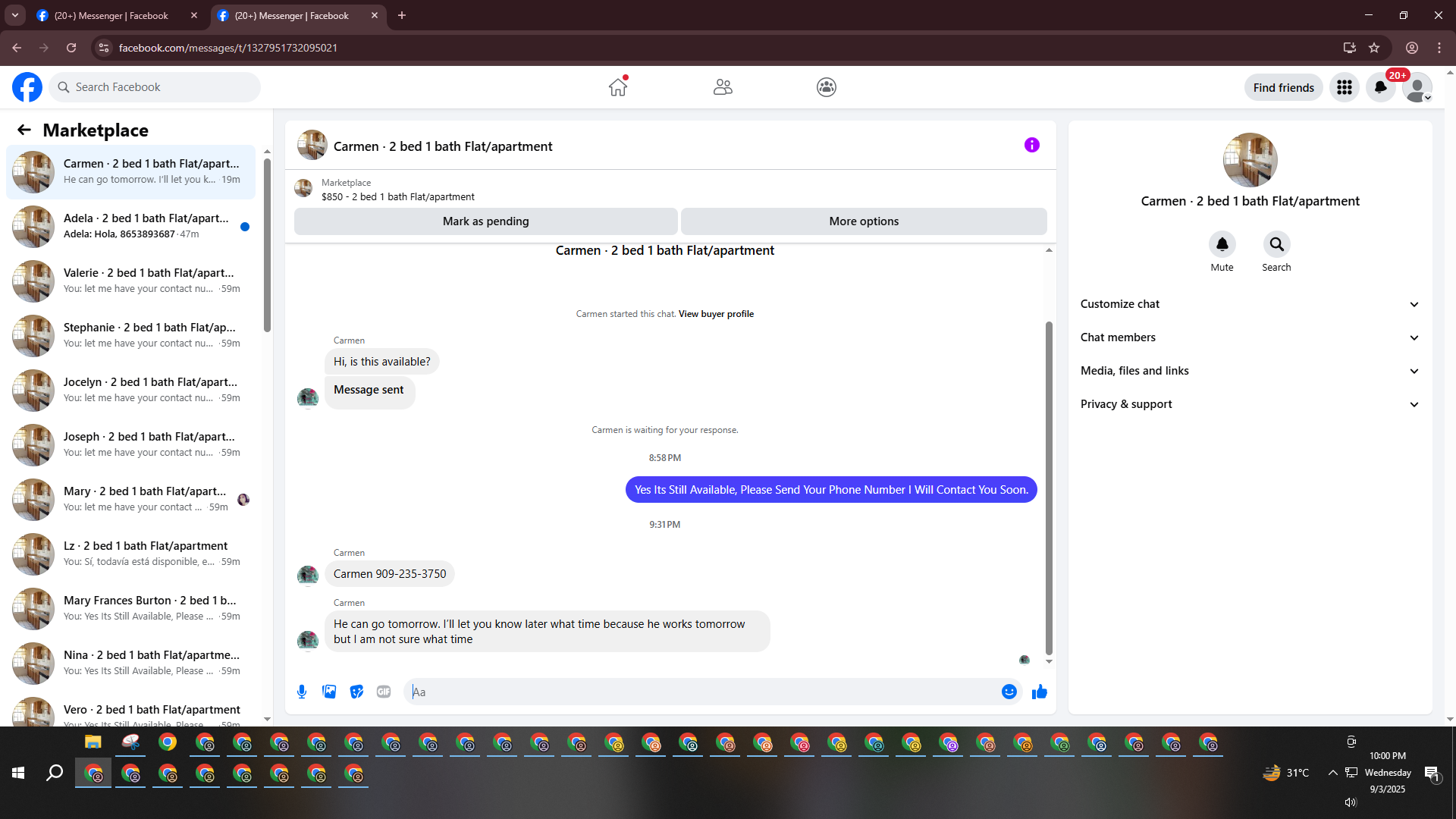Viewport: 1456px width, 819px height.
Task: Open the Chrome profile icon in toolbar
Action: 1412,48
